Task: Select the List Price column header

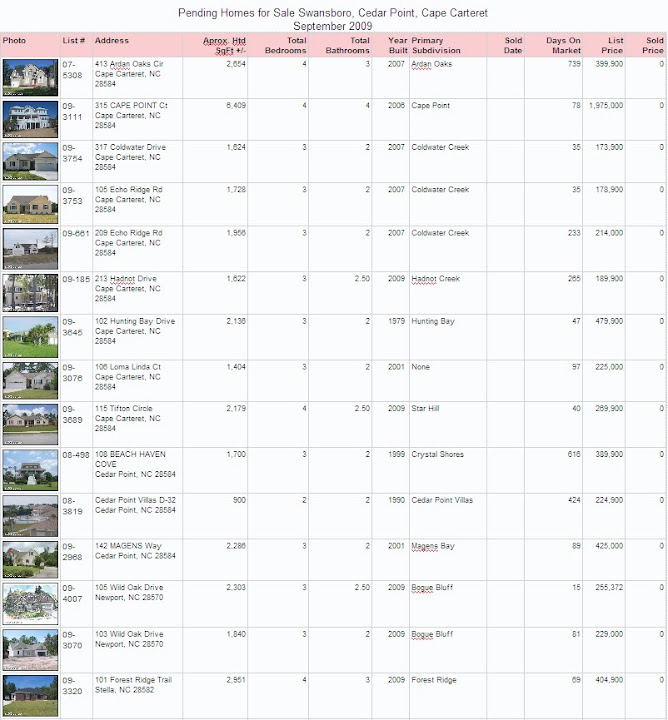Action: click(x=612, y=45)
